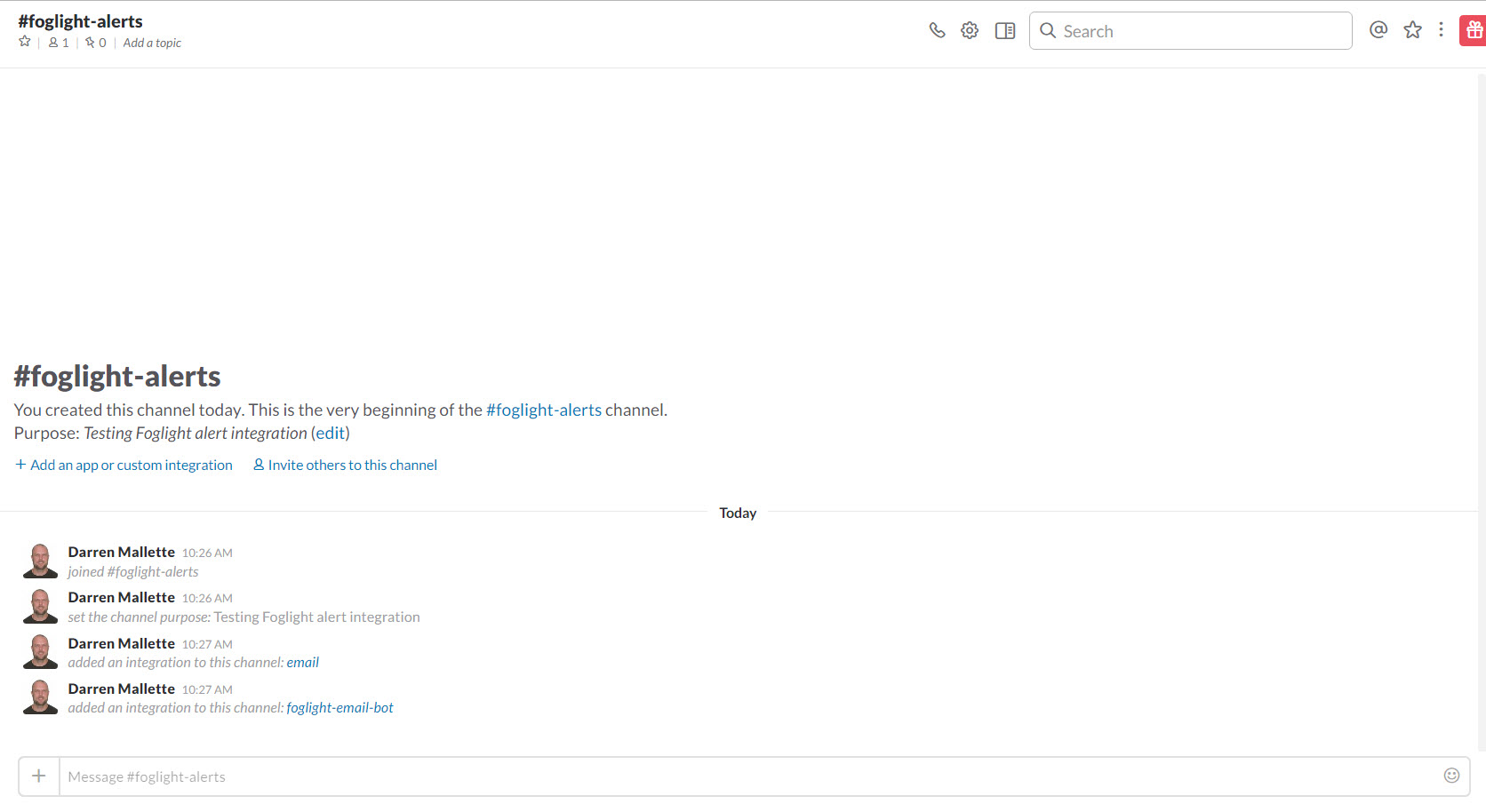
Task: Edit the channel purpose
Action: coord(330,433)
